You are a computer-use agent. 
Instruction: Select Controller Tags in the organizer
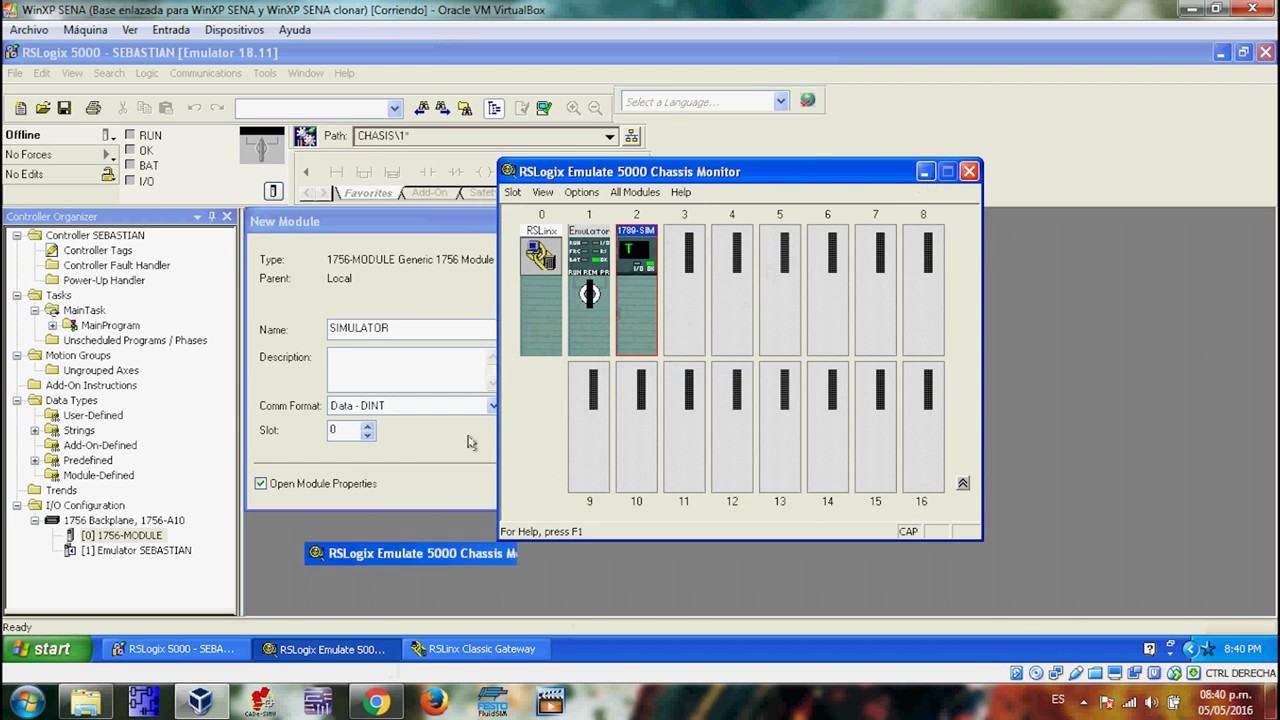click(x=98, y=251)
